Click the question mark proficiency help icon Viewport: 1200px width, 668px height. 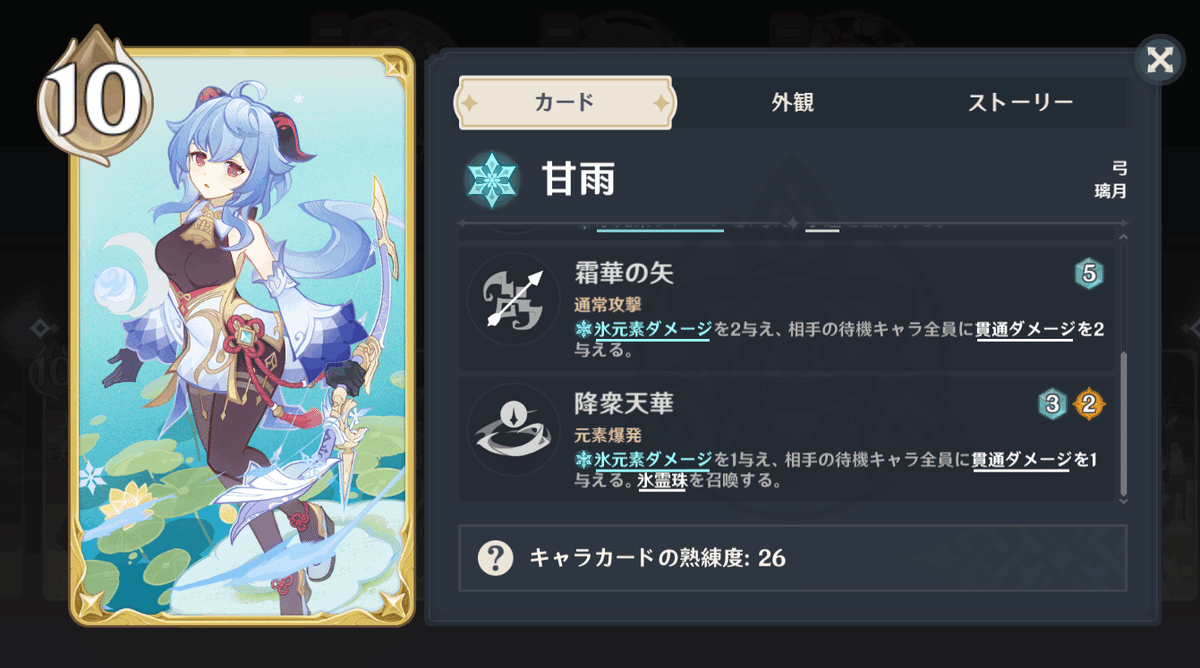pyautogui.click(x=495, y=557)
